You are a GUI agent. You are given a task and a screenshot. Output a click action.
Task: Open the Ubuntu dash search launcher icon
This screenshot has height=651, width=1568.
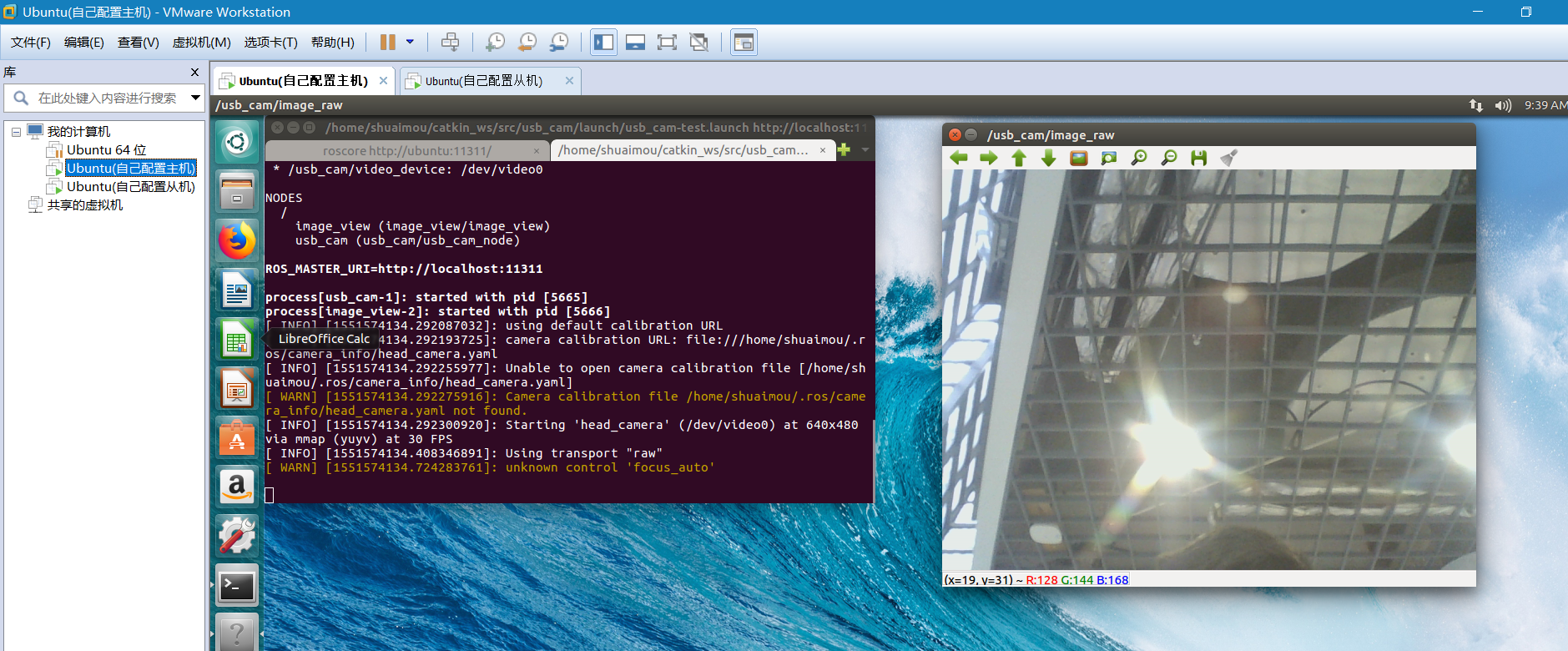click(237, 142)
